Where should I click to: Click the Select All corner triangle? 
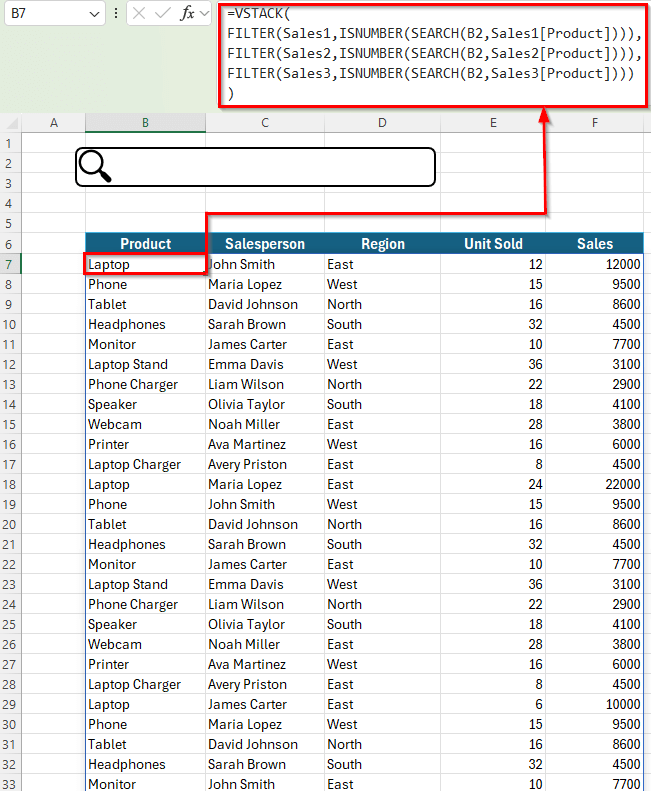tap(11, 123)
